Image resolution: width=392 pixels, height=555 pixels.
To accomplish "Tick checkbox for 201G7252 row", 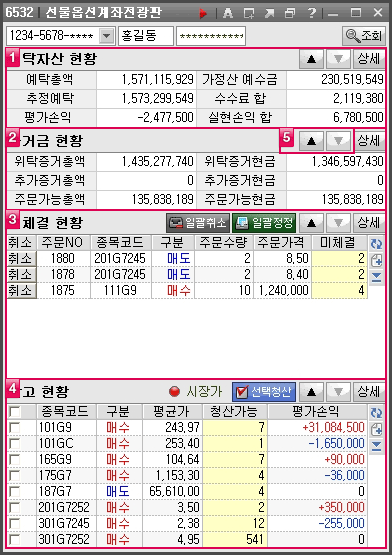I will (15, 507).
